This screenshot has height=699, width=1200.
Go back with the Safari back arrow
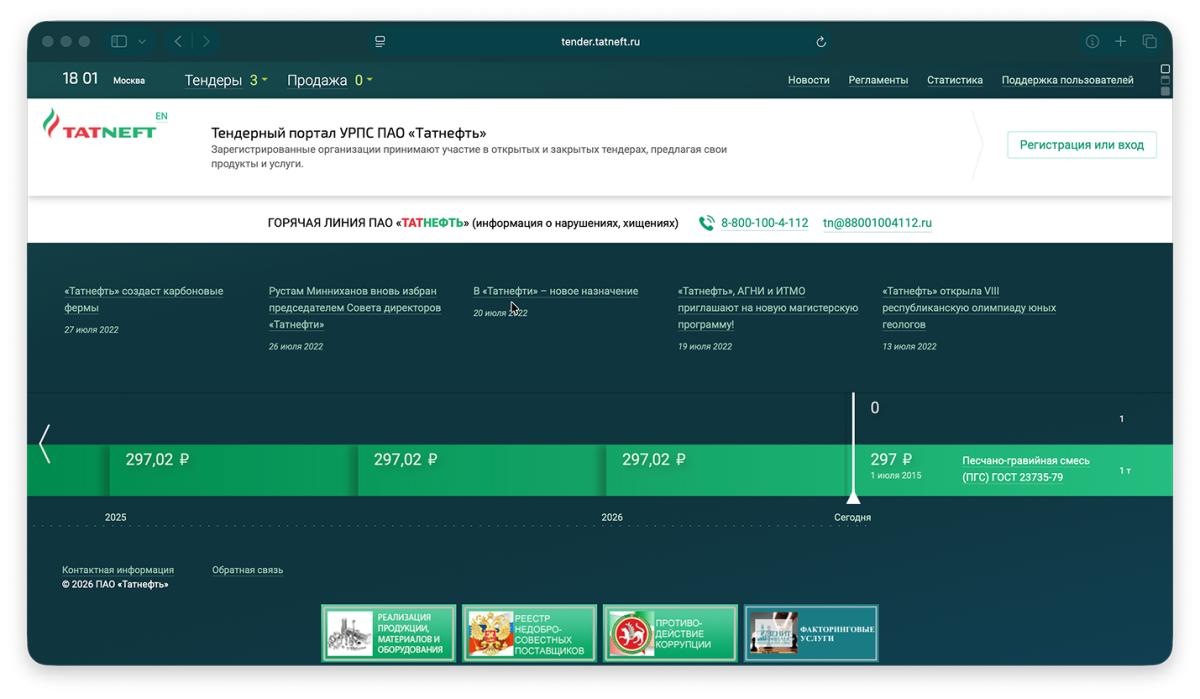click(178, 41)
